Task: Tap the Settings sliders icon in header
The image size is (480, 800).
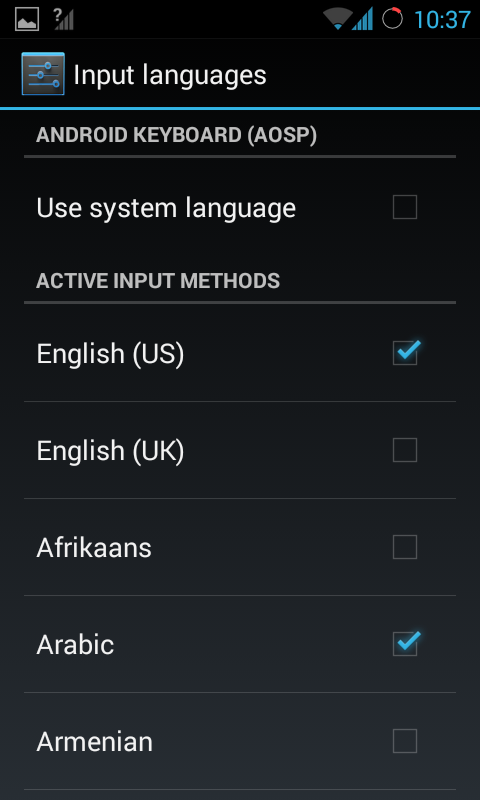Action: (43, 73)
